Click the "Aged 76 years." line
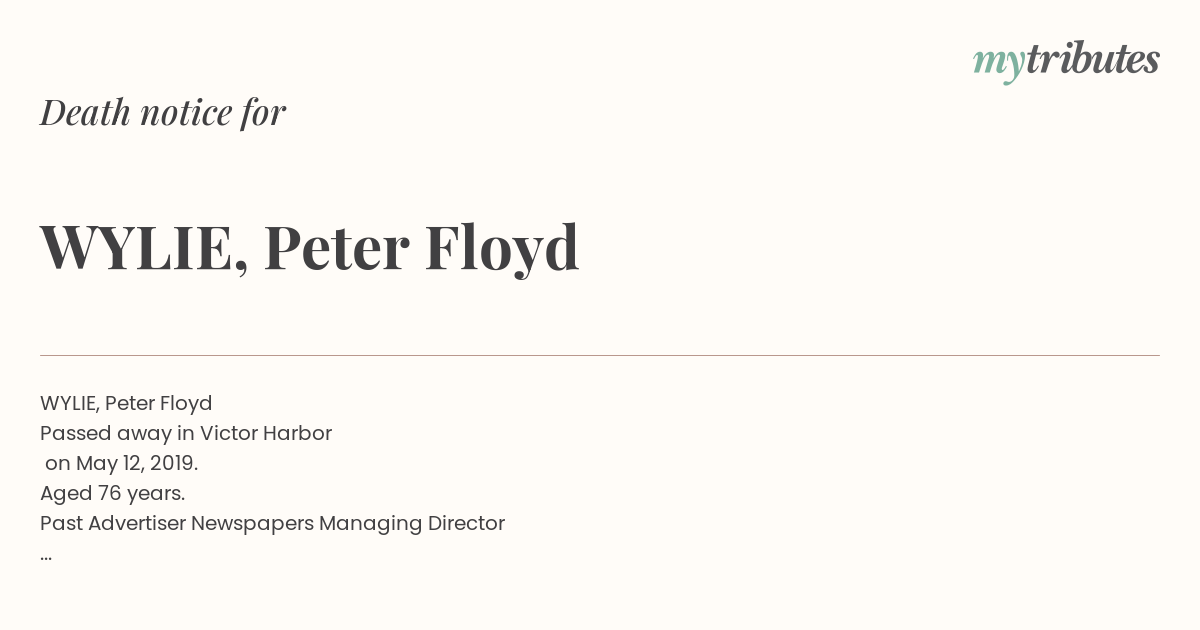The image size is (1200, 630). point(113,494)
